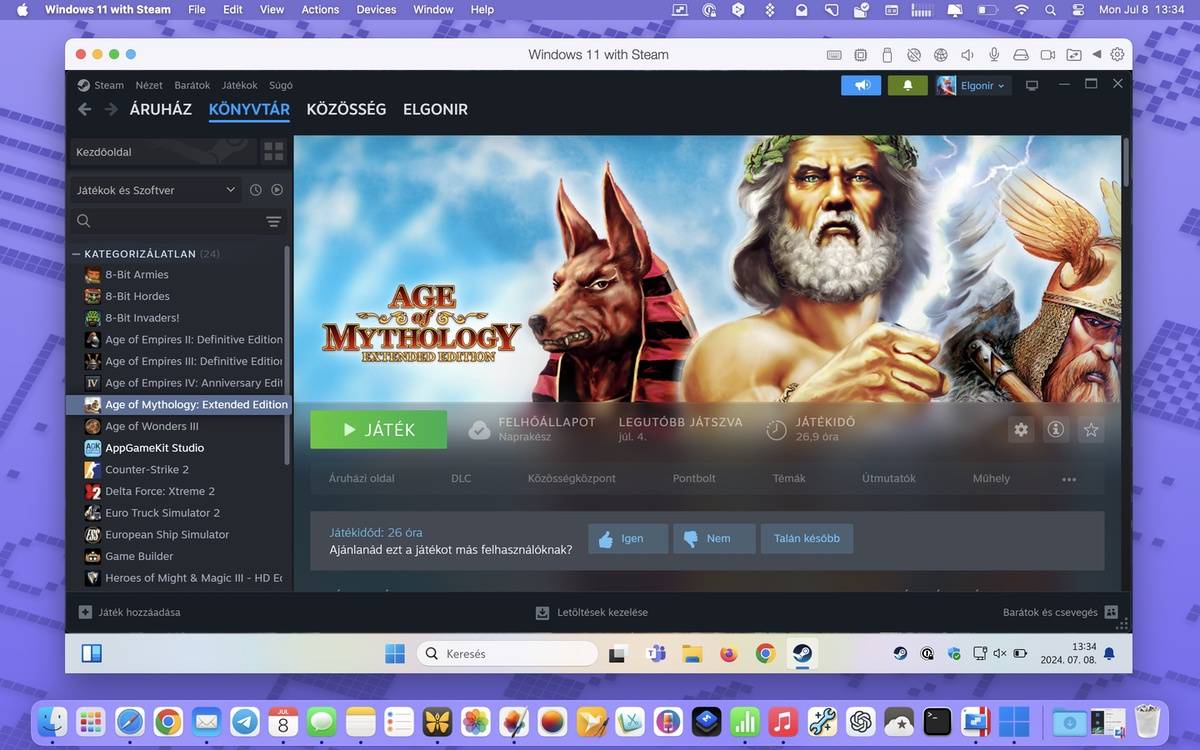
Task: Open the Súgó menu
Action: coord(281,85)
